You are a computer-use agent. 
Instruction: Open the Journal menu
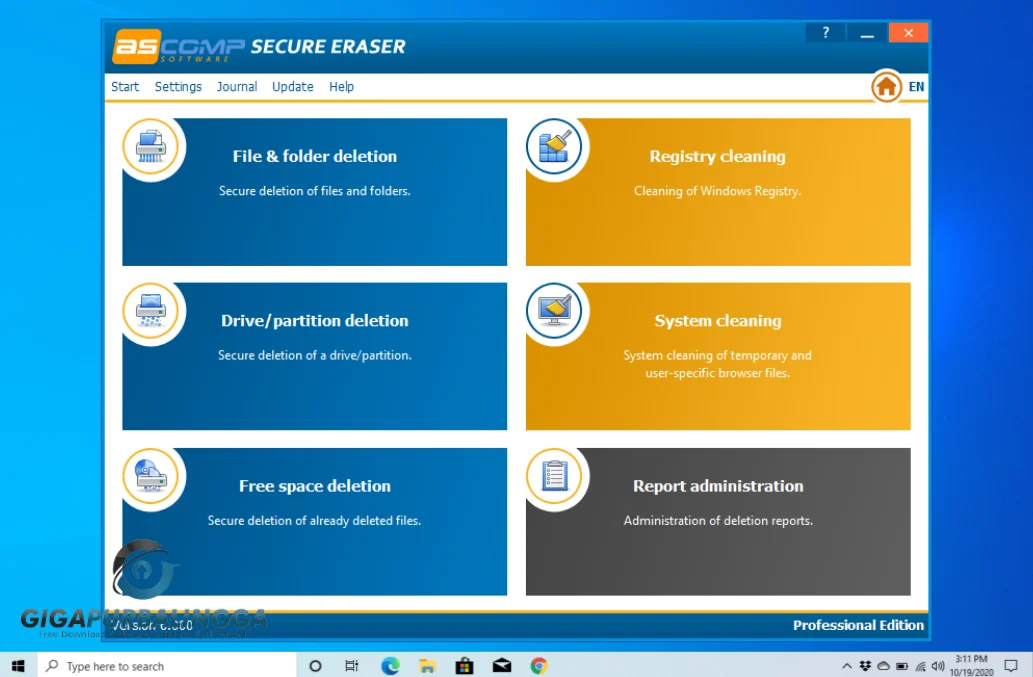pyautogui.click(x=237, y=86)
